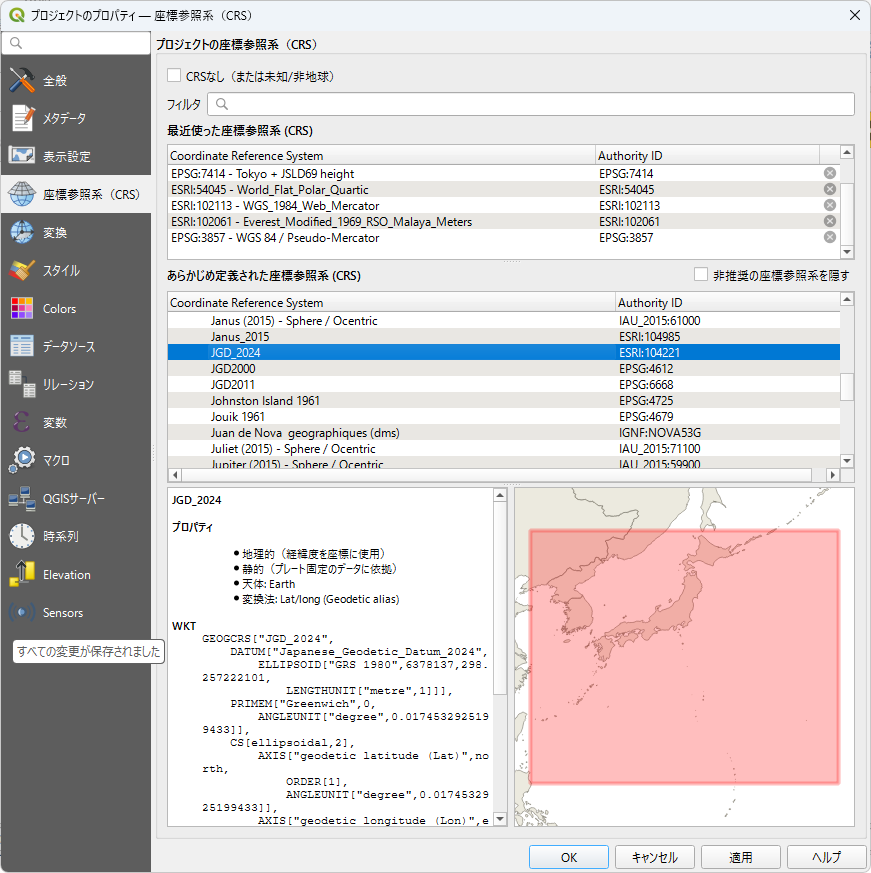Image resolution: width=871 pixels, height=873 pixels.
Task: Open the 全般 settings icon
Action: (x=22, y=80)
